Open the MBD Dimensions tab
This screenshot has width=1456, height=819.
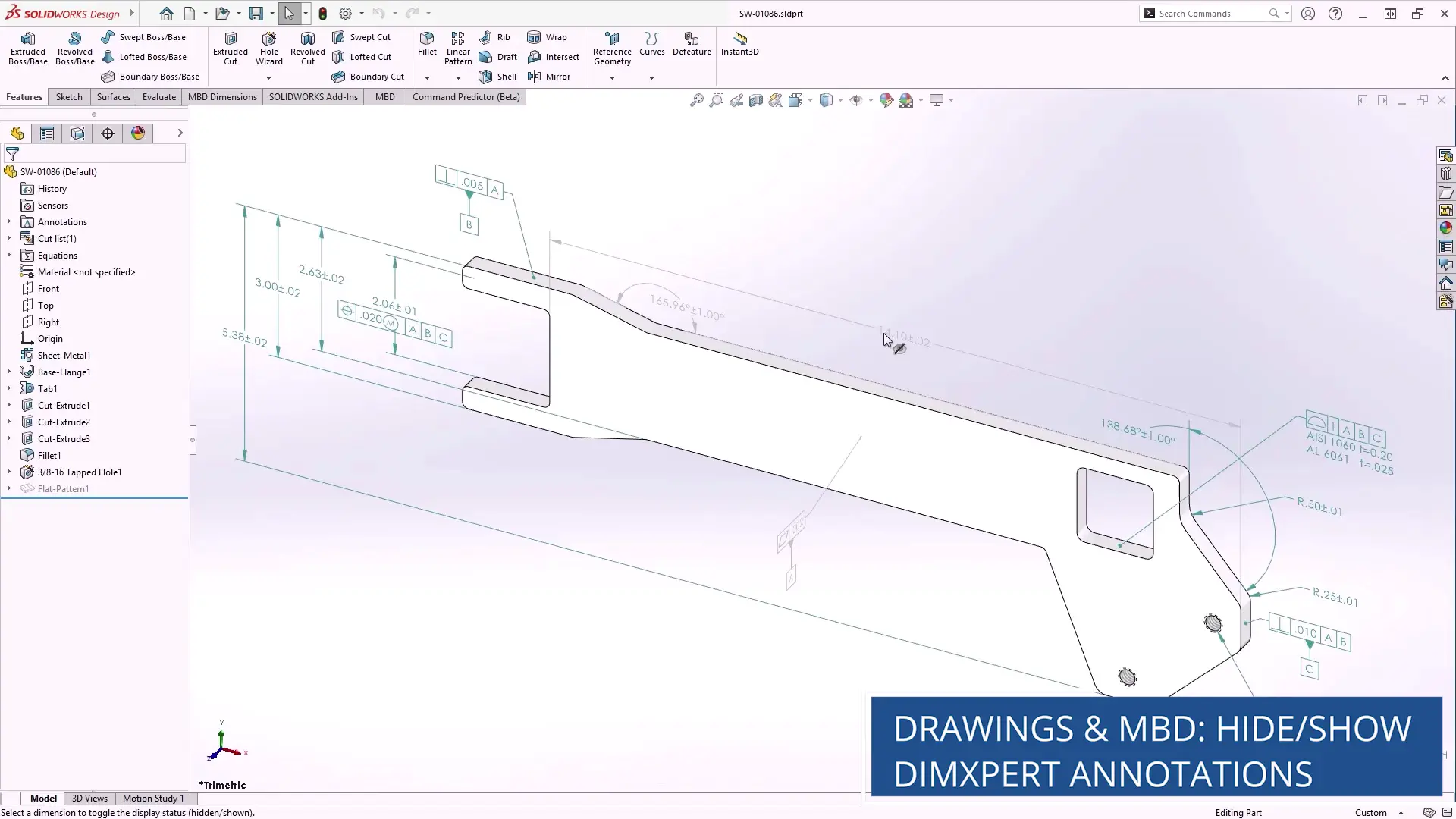click(221, 96)
